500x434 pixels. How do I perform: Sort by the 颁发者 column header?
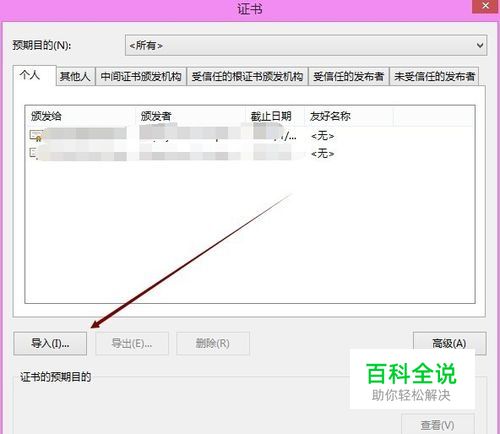190,116
